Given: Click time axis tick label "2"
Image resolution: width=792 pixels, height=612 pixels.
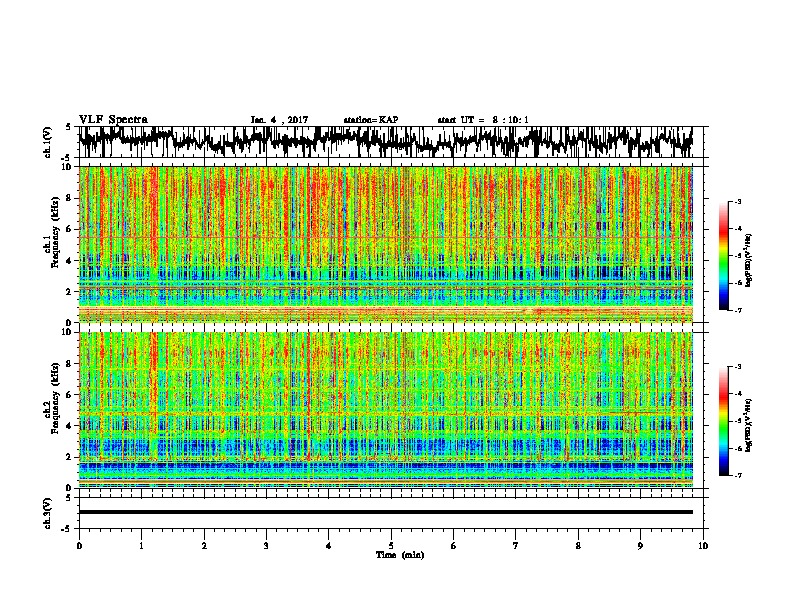Looking at the screenshot, I should point(204,546).
